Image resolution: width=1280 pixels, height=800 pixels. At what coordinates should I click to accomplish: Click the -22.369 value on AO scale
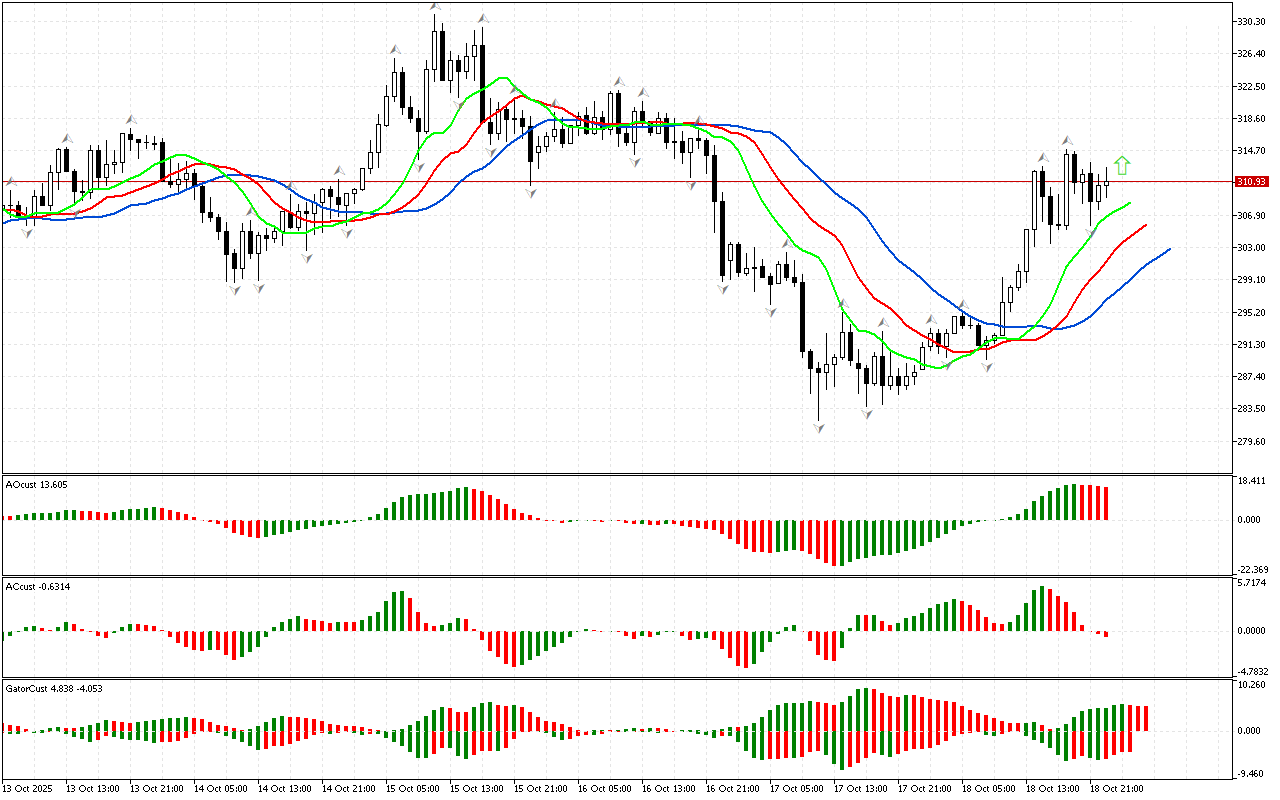pos(1252,570)
